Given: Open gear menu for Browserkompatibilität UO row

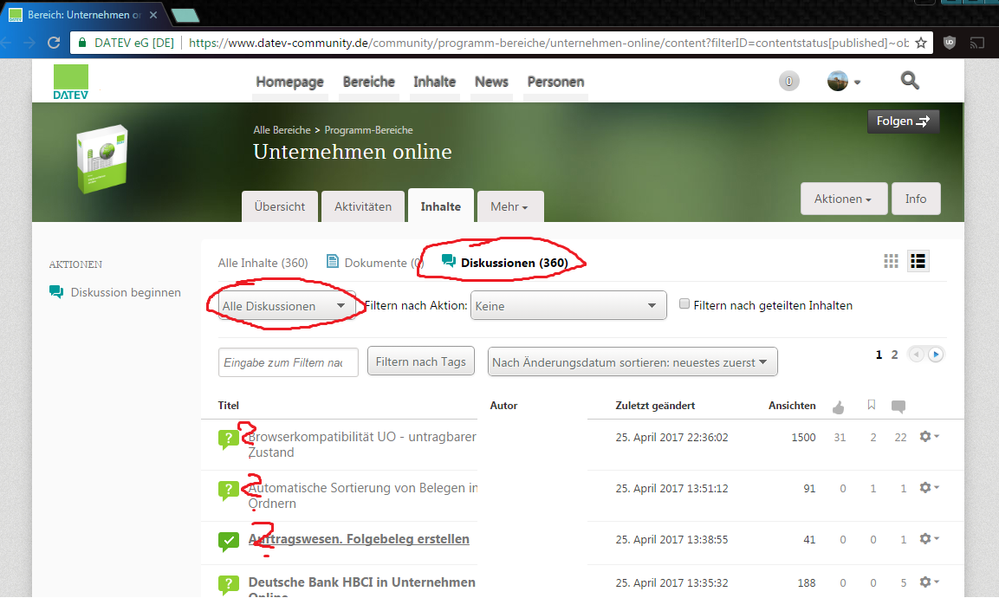Looking at the screenshot, I should pos(929,436).
